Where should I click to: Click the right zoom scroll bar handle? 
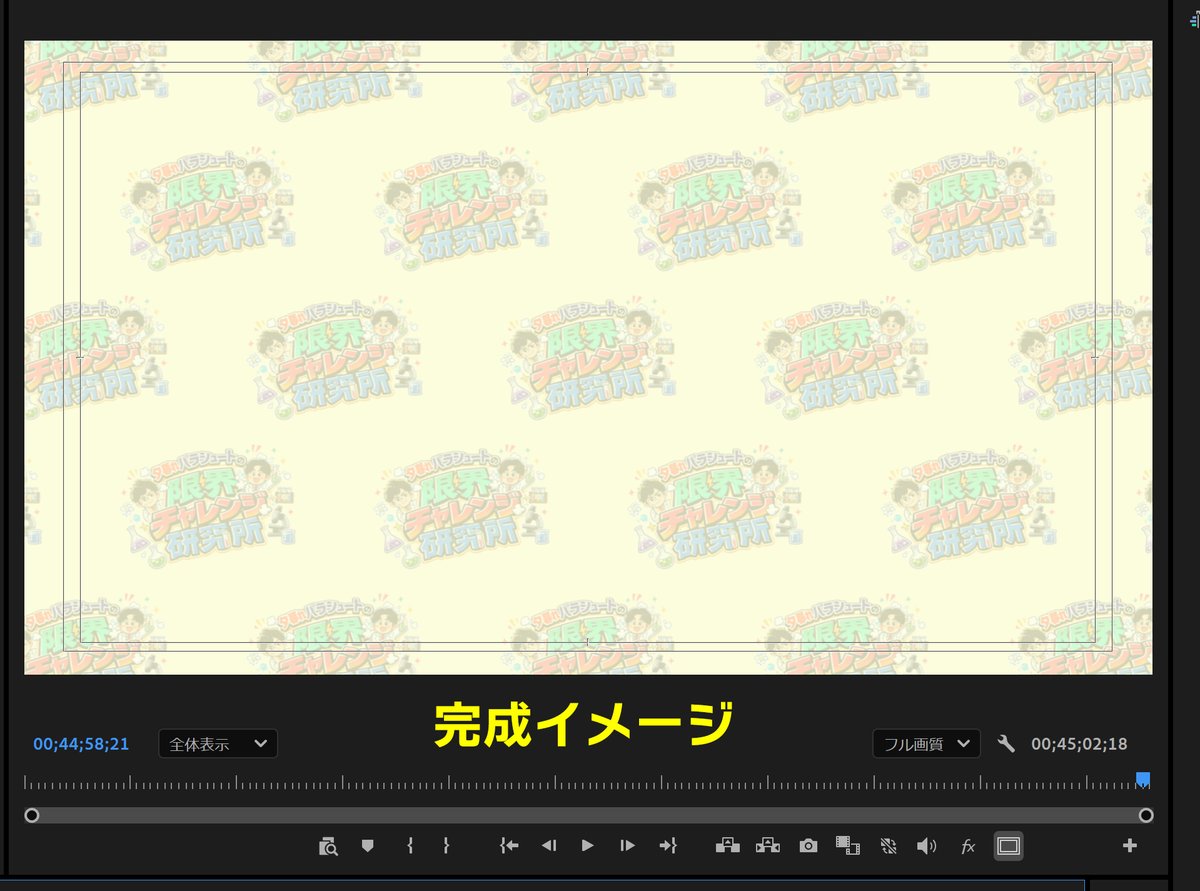point(1146,815)
